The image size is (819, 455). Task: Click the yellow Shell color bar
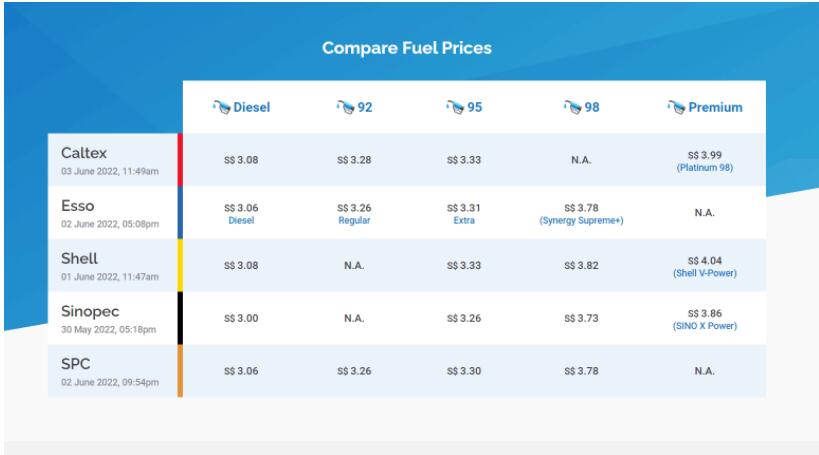pos(180,265)
